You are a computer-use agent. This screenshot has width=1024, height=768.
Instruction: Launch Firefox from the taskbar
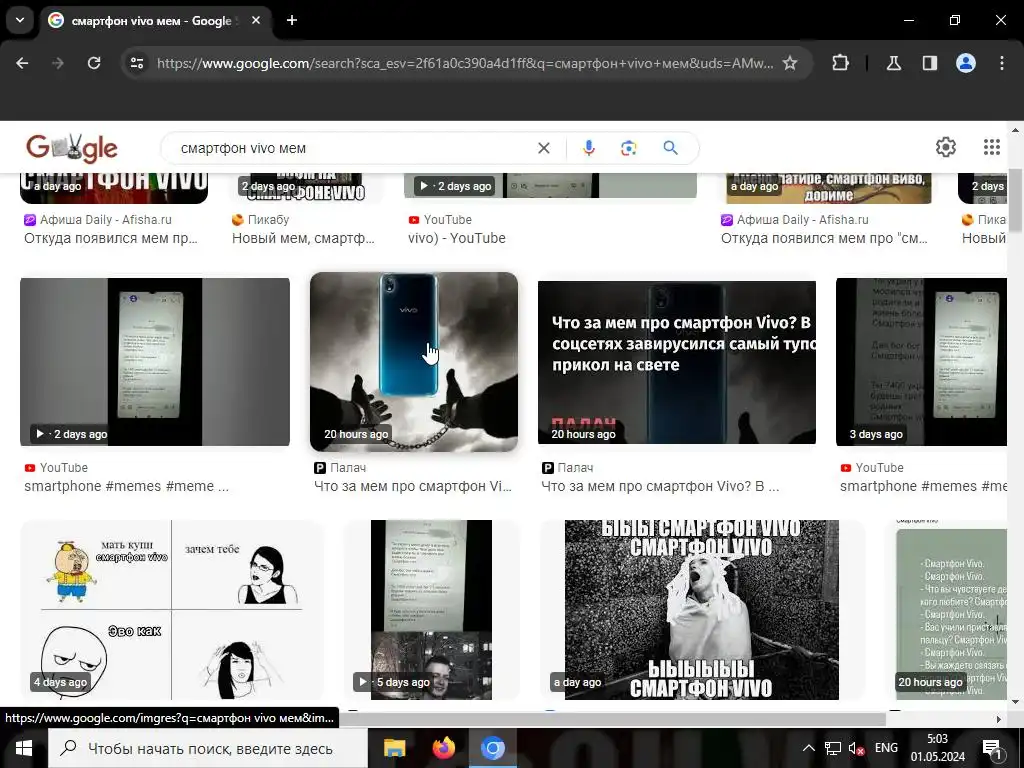(x=444, y=748)
